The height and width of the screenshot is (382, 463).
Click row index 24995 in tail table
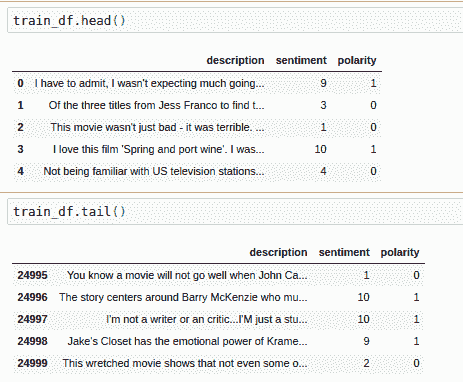[x=32, y=275]
